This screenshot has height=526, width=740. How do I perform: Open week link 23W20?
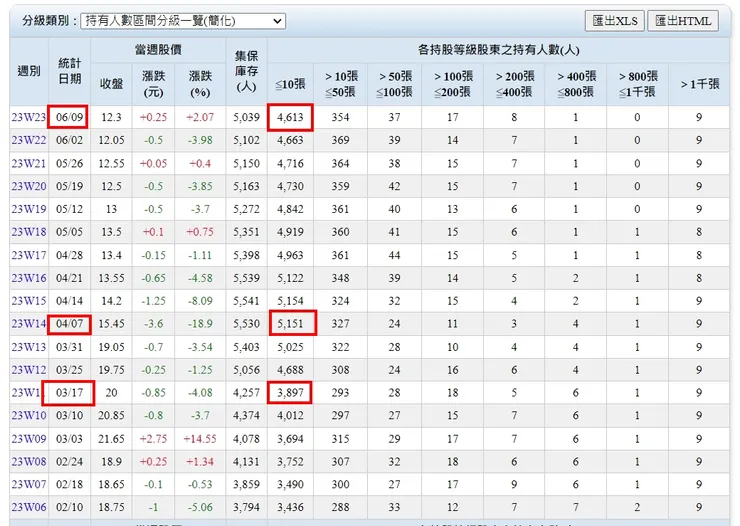(29, 186)
